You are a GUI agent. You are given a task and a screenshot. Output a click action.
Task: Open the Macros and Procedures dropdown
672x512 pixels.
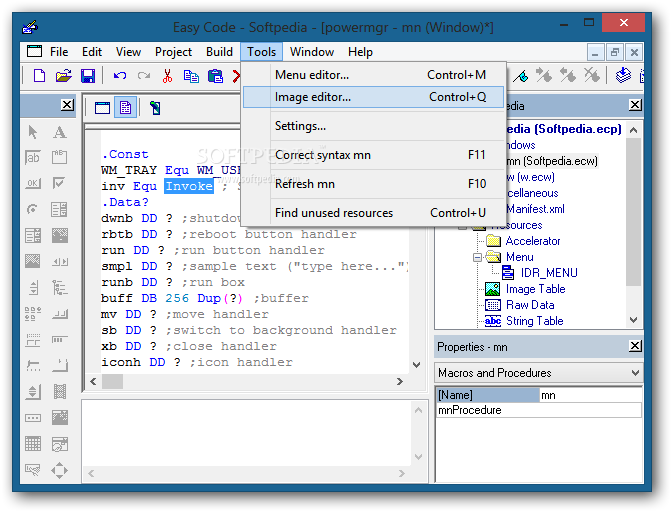click(x=636, y=373)
